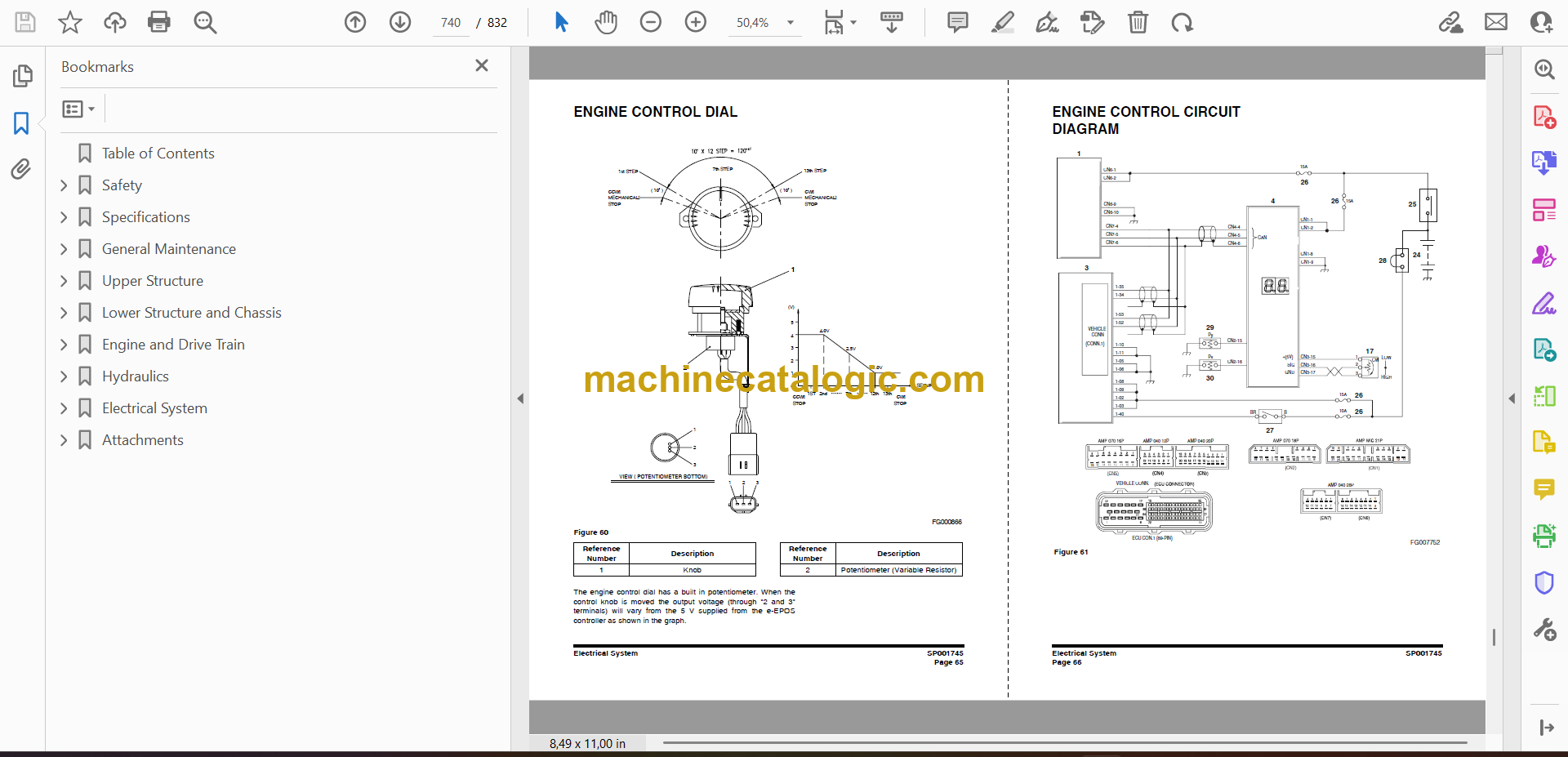Open the Hydraulics bookmark entry
Screen dimensions: 1568x757
click(135, 376)
